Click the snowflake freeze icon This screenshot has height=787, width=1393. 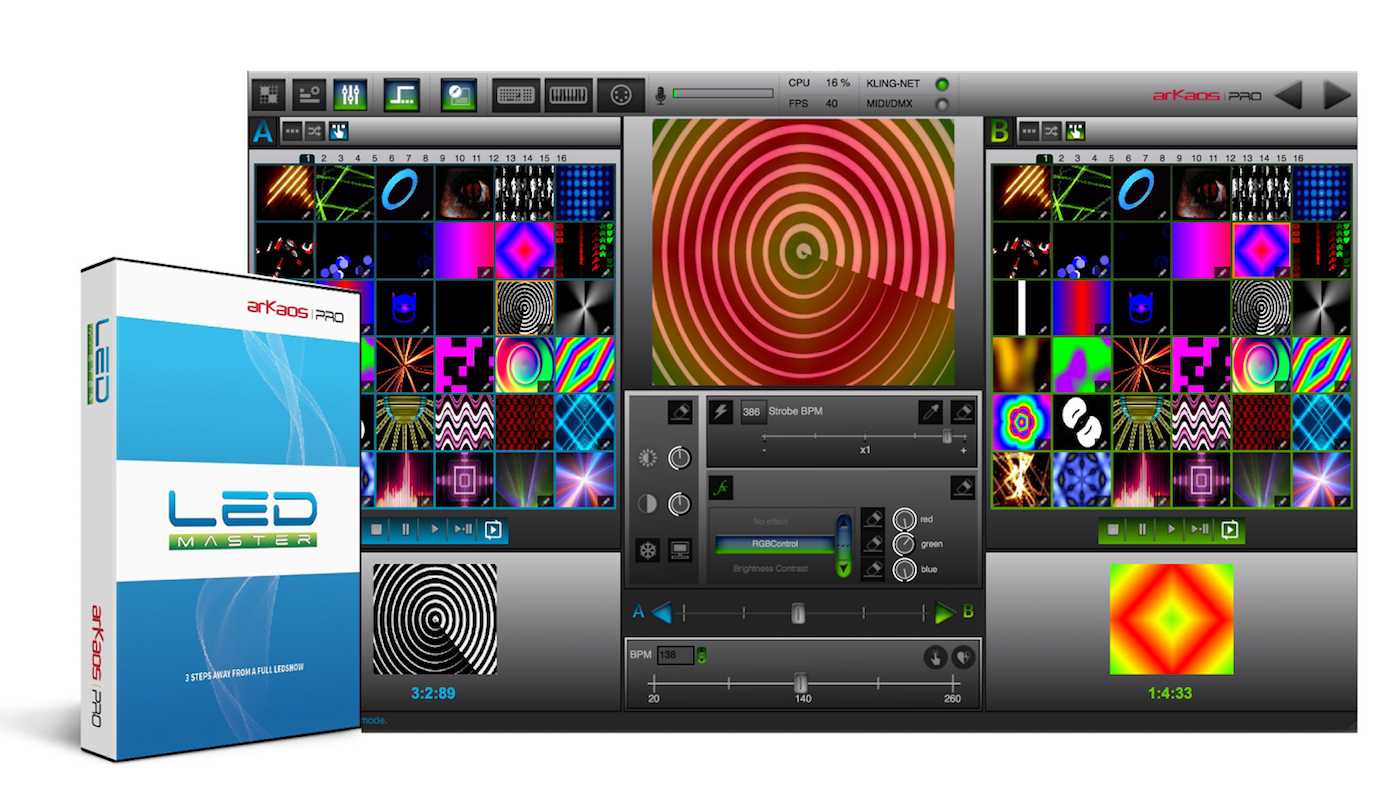[647, 550]
